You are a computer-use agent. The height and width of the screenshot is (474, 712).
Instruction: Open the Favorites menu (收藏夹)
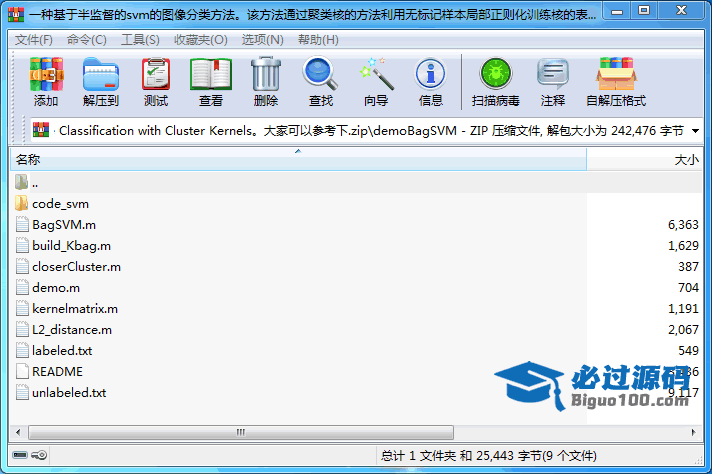click(200, 40)
